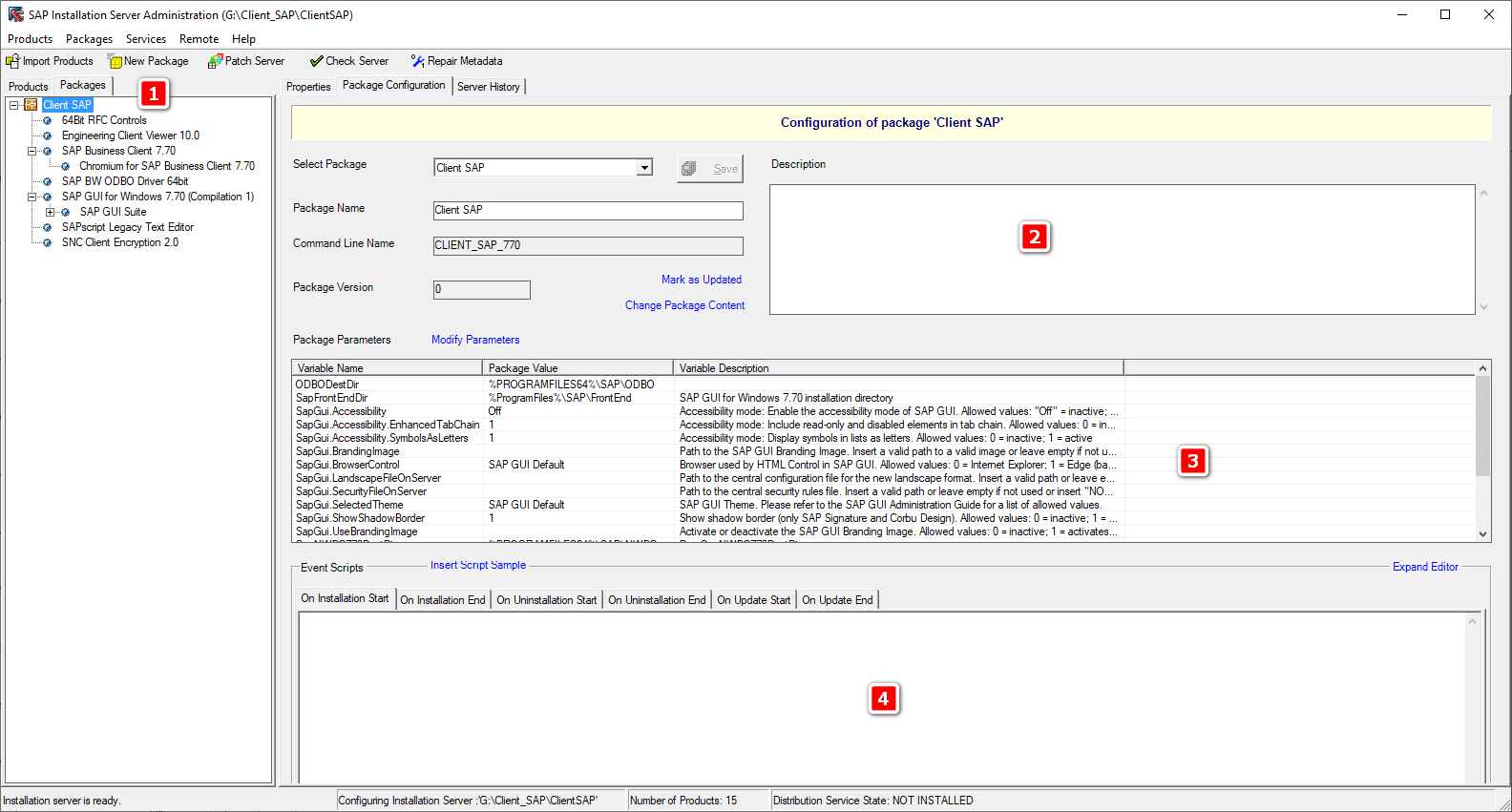Click the SAP GUI for Windows gear icon
This screenshot has height=812, width=1512.
[x=48, y=197]
